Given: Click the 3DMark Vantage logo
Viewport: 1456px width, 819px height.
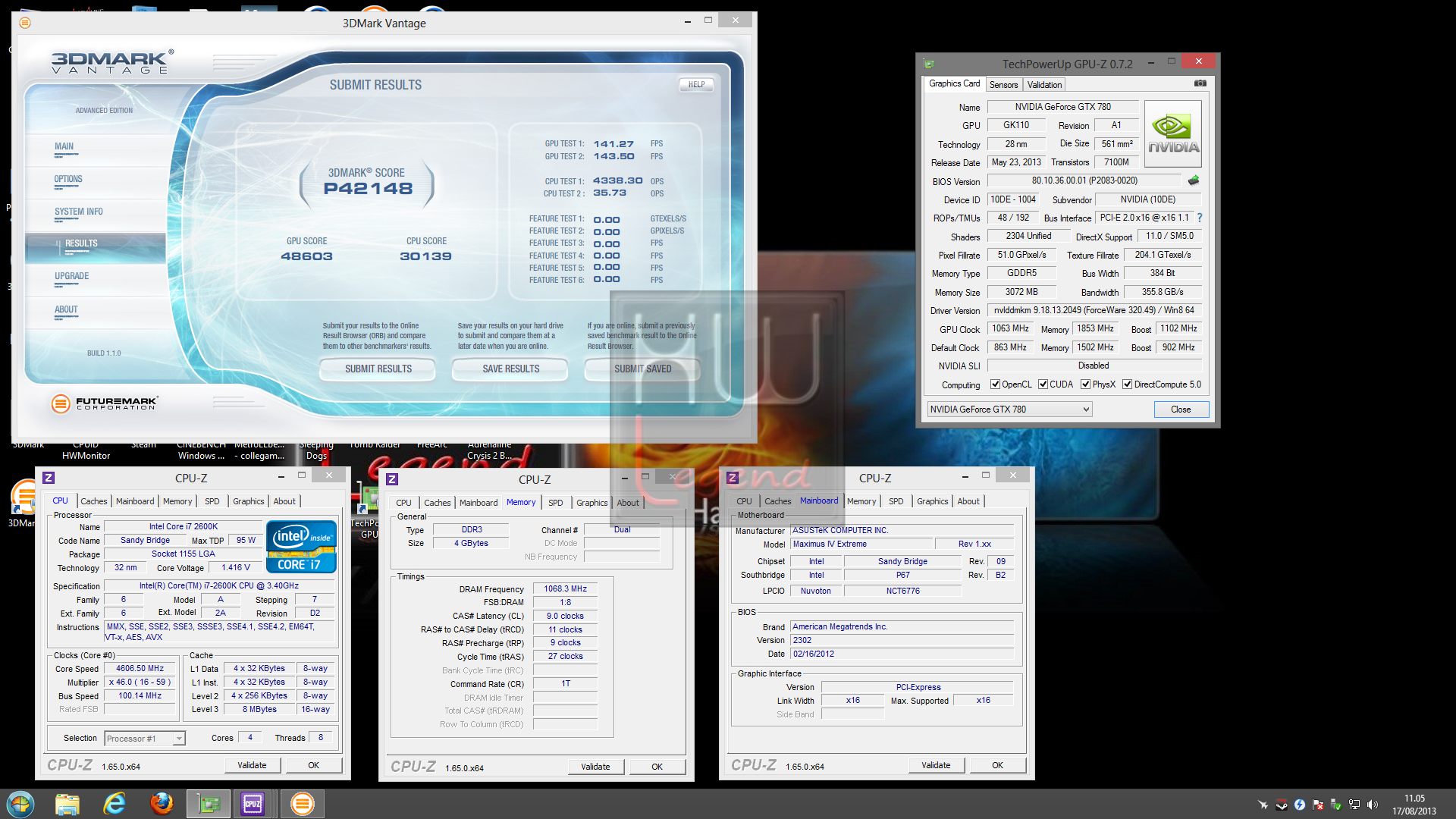Looking at the screenshot, I should point(112,62).
